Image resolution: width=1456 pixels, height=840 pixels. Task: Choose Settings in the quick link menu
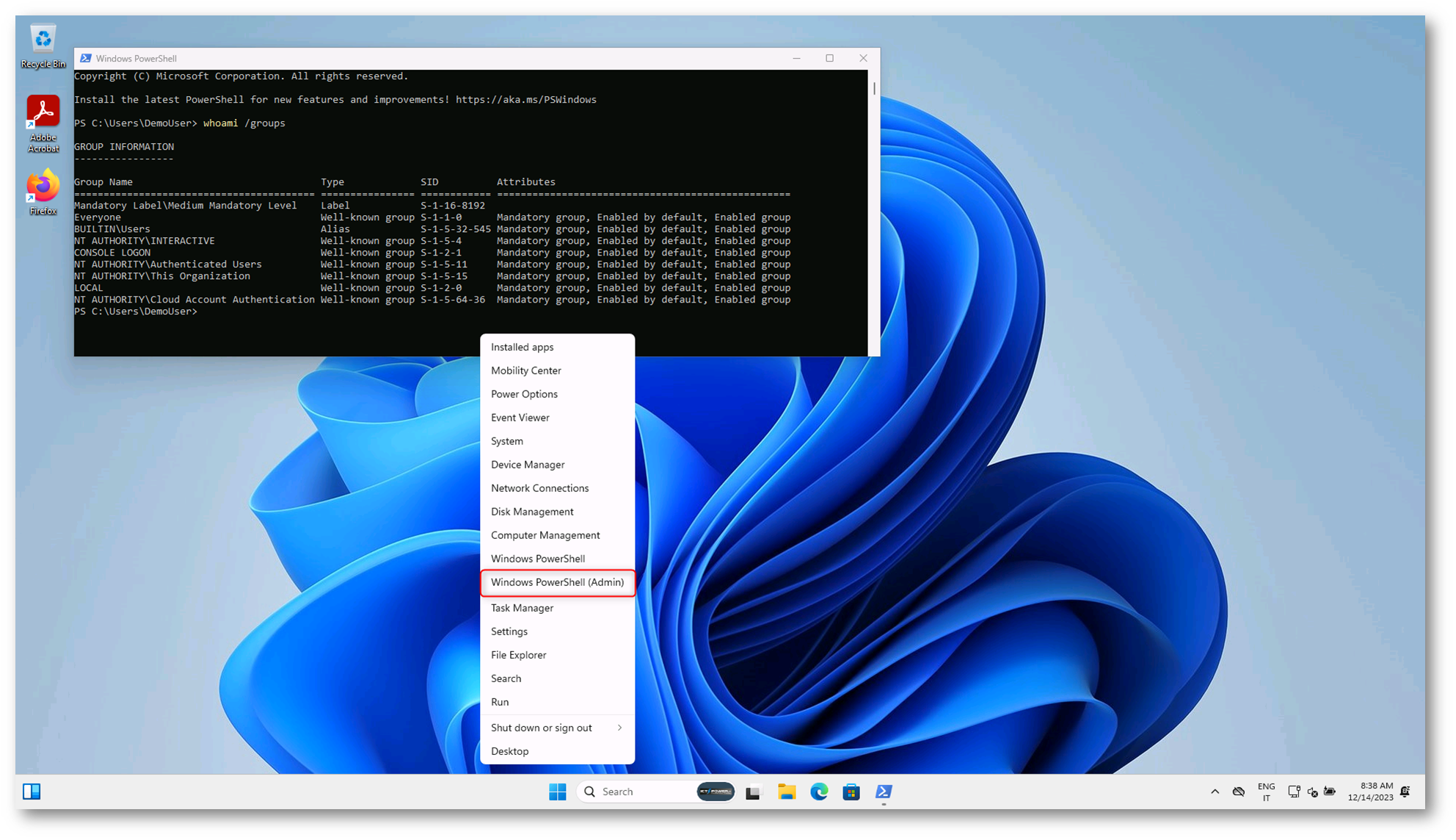557,631
